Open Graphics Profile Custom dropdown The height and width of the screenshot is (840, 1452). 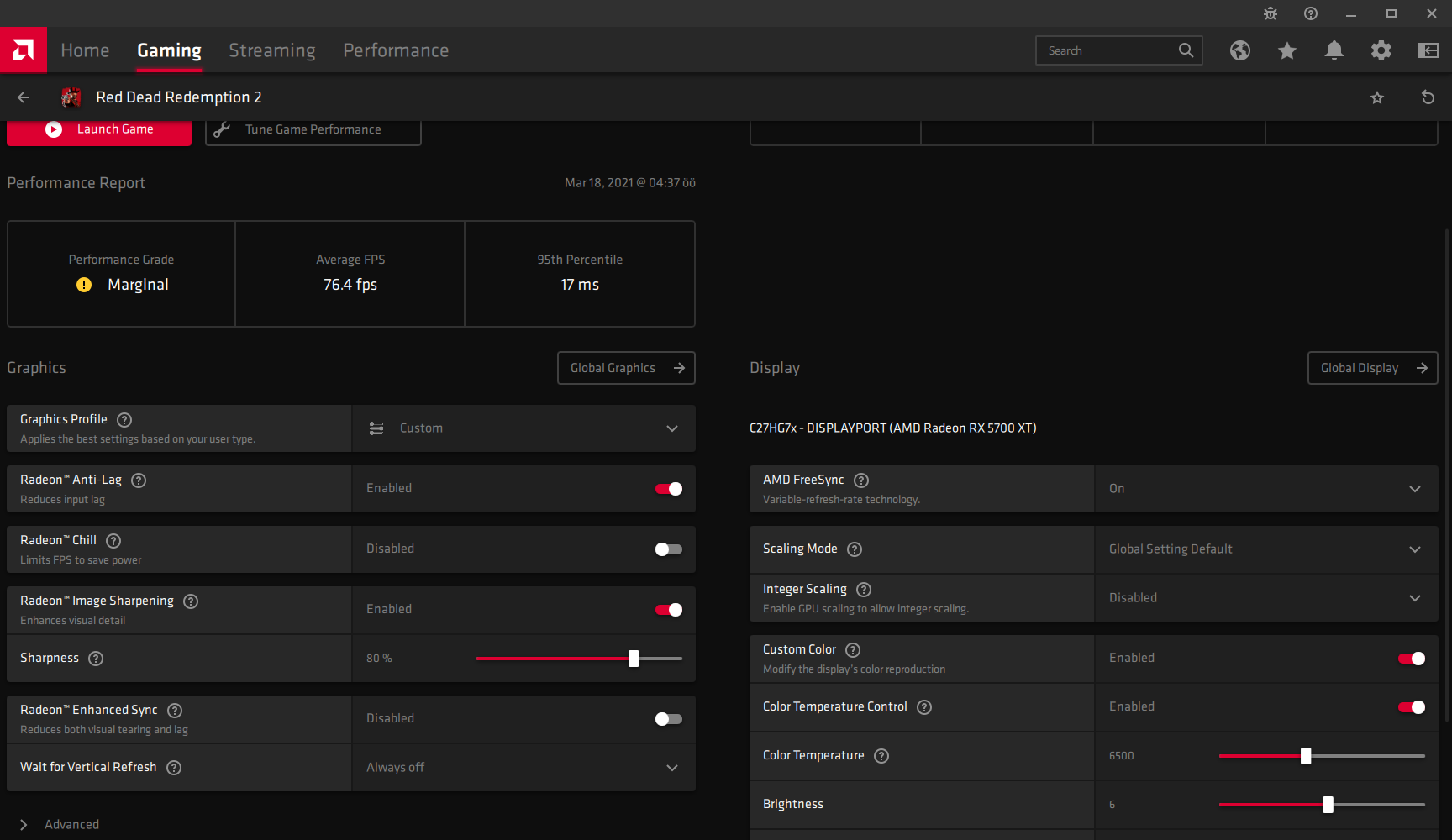[523, 428]
